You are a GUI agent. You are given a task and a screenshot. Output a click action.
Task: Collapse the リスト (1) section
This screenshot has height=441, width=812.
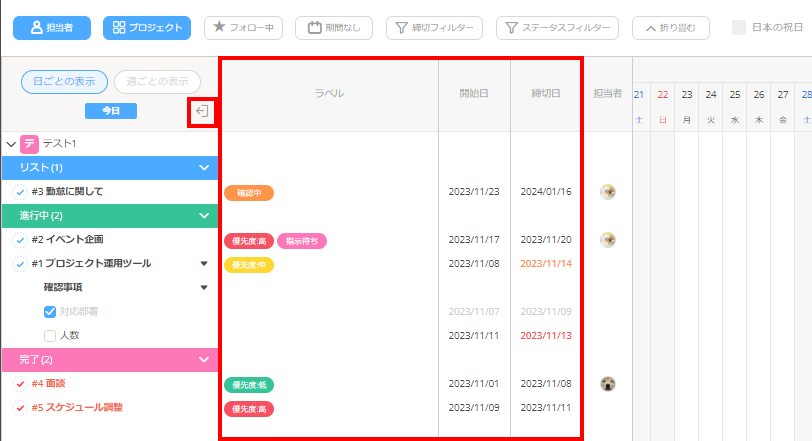pos(204,168)
